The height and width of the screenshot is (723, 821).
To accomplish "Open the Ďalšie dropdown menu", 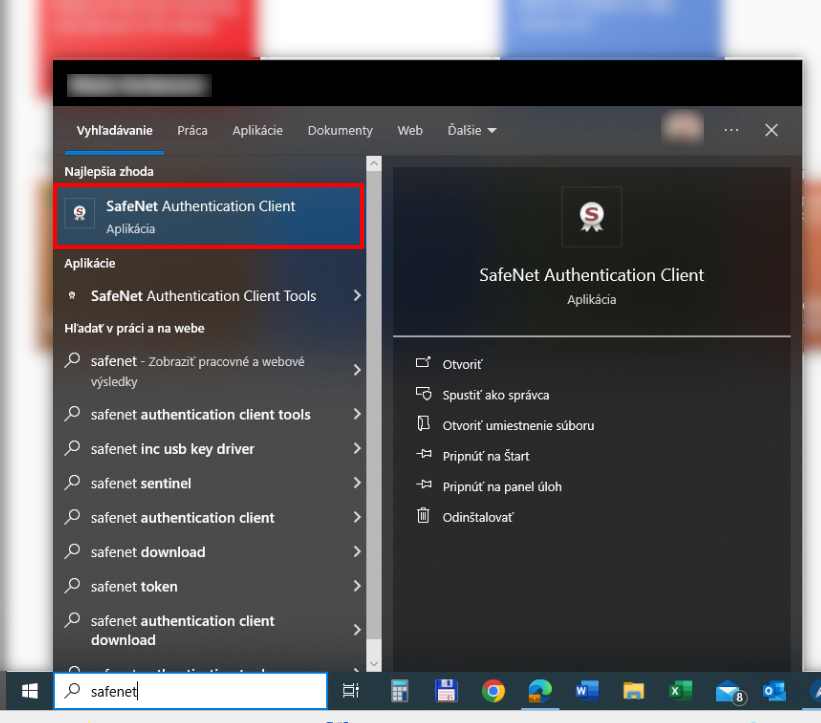I will click(x=472, y=130).
